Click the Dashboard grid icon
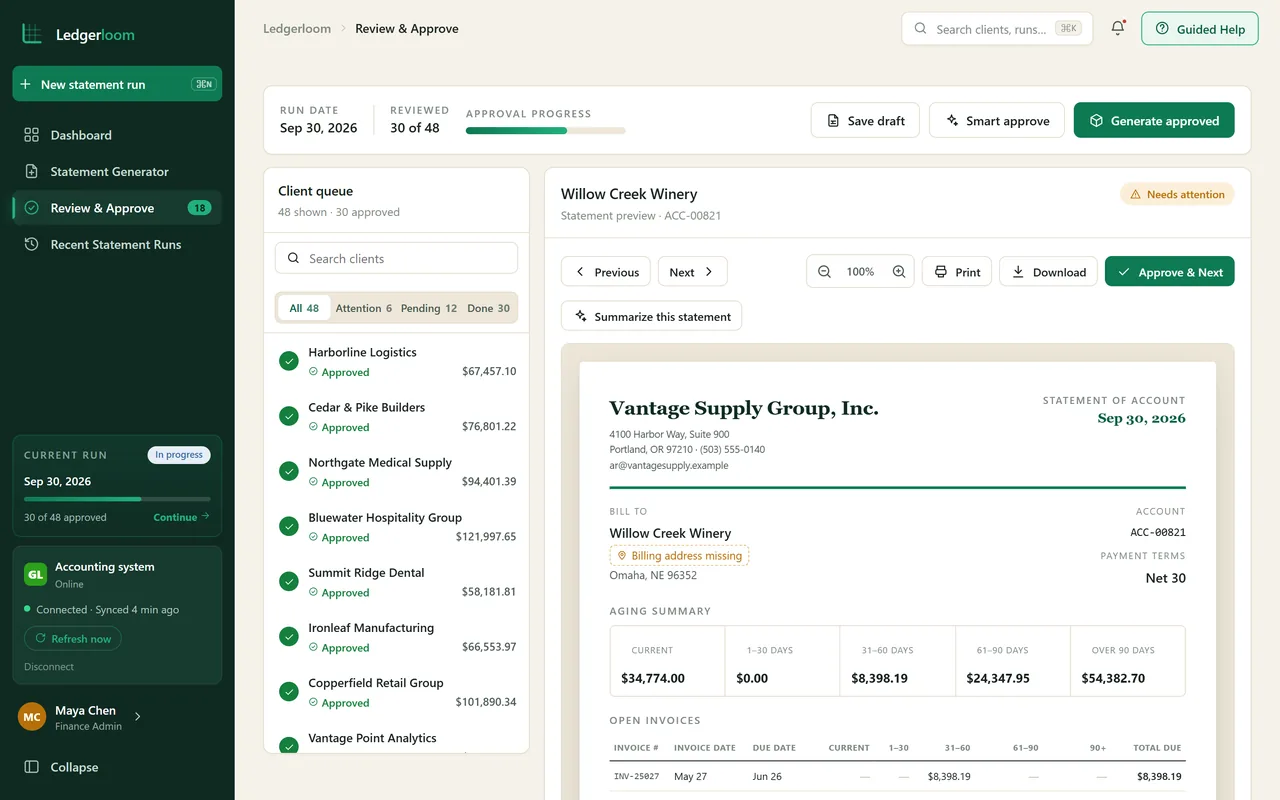The image size is (1280, 800). click(32, 135)
